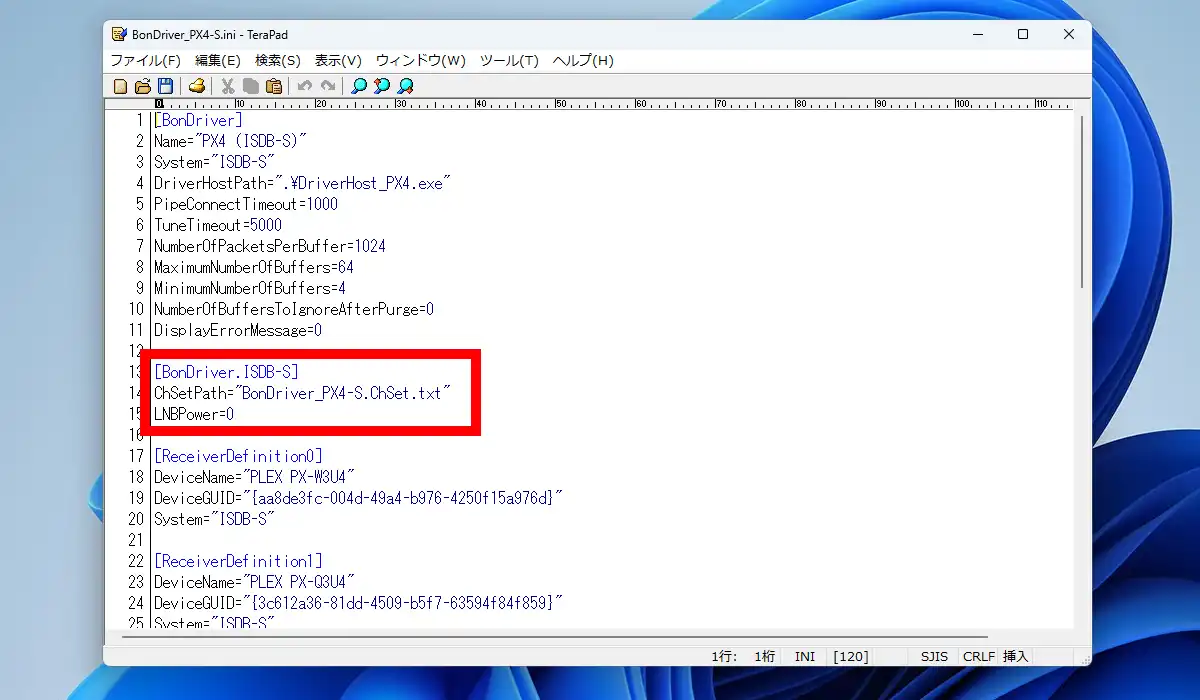
Task: Open Find with the first magnifier icon
Action: click(x=359, y=87)
